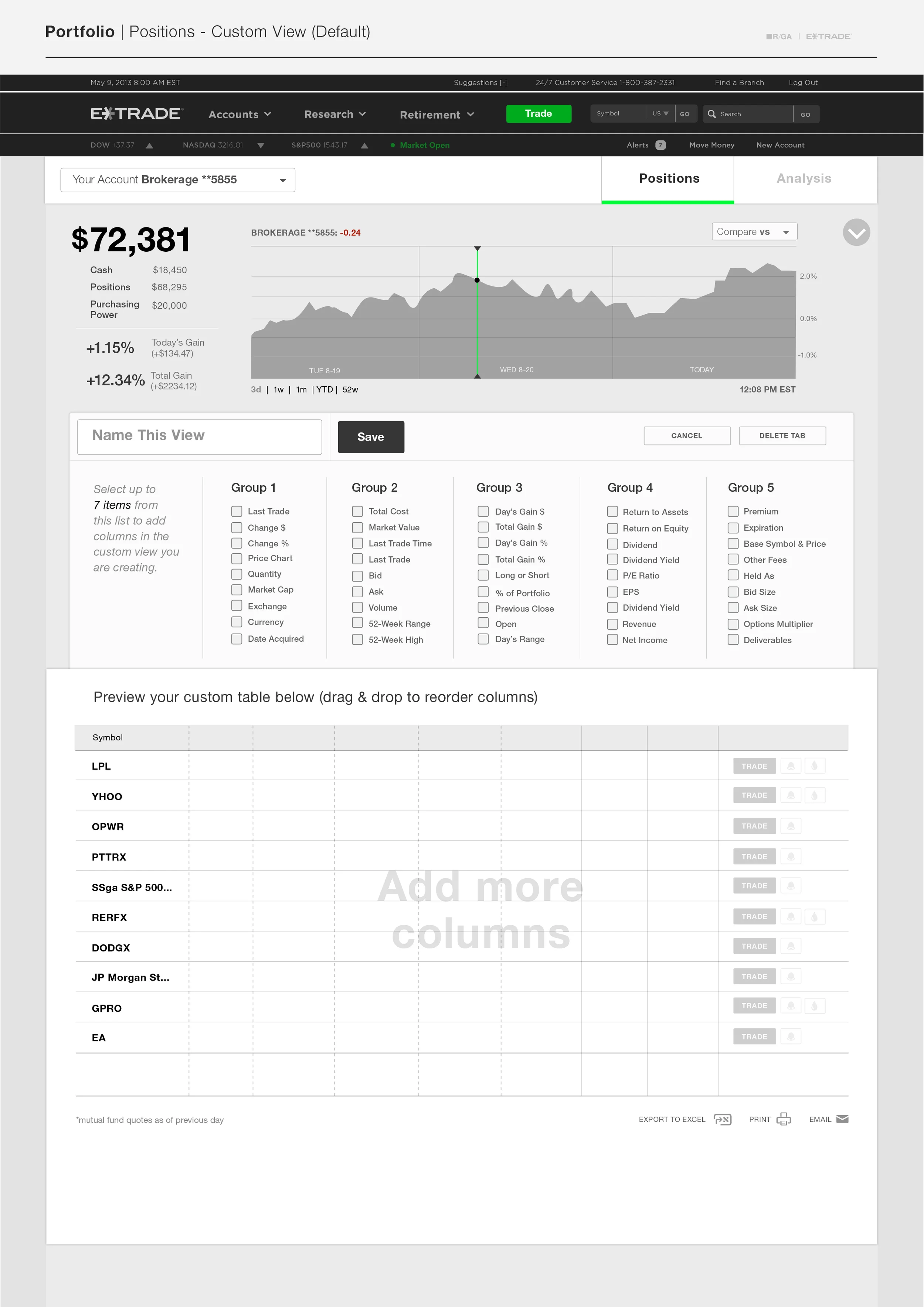Open the Compare vs dropdown
Viewport: 924px width, 1307px height.
(754, 232)
